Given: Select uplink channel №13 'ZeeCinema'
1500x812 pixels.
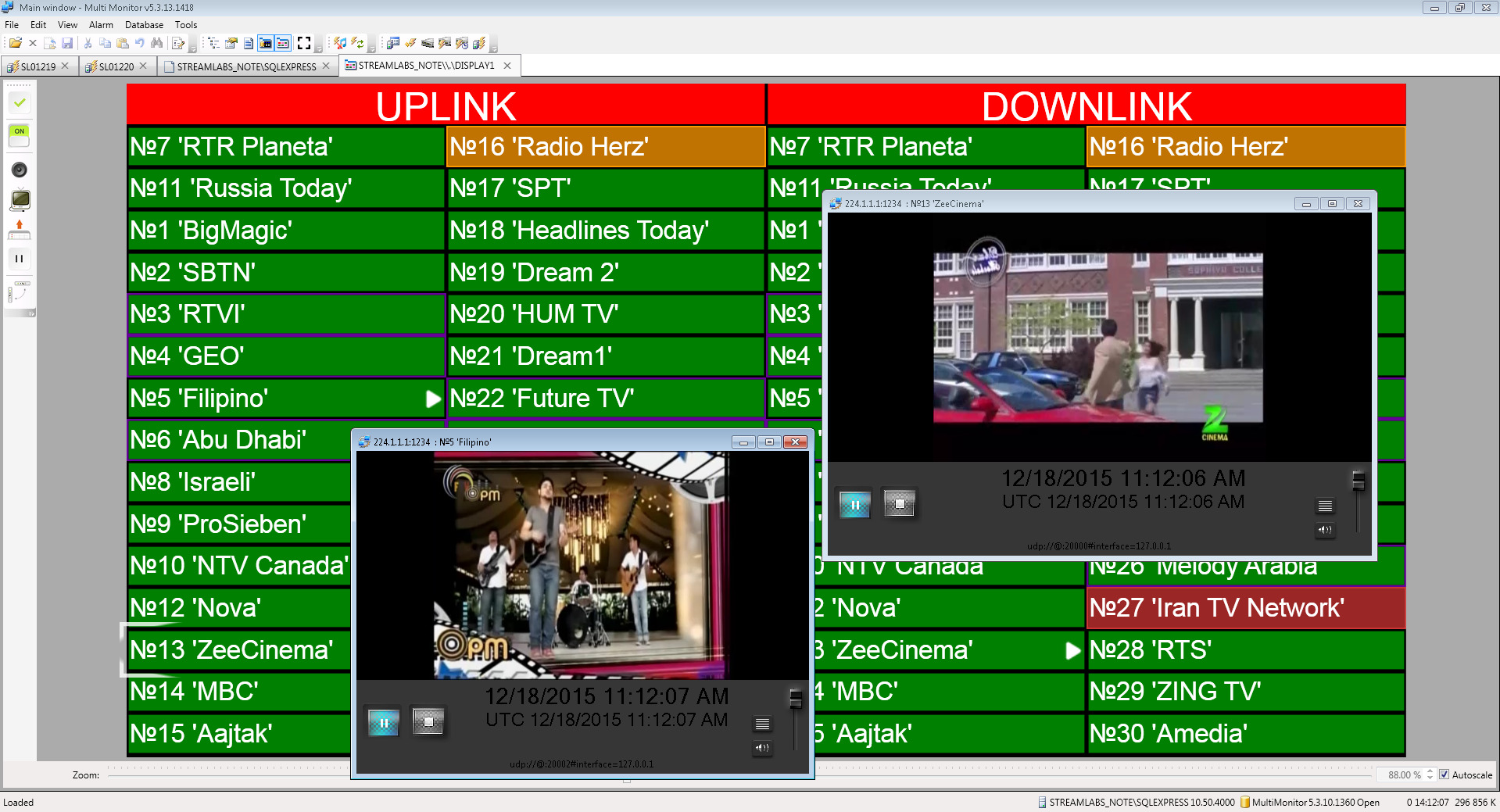Looking at the screenshot, I should tap(238, 650).
